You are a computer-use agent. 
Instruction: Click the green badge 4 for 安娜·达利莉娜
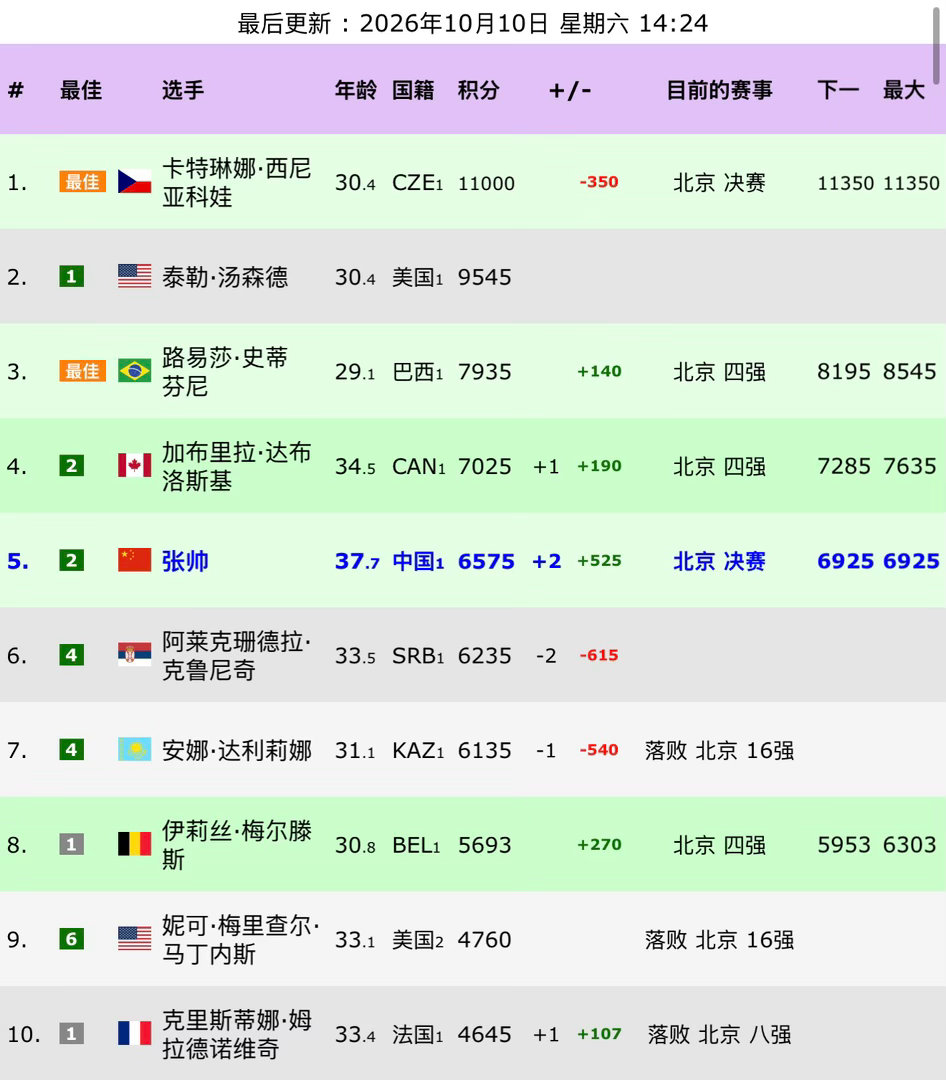pyautogui.click(x=72, y=749)
